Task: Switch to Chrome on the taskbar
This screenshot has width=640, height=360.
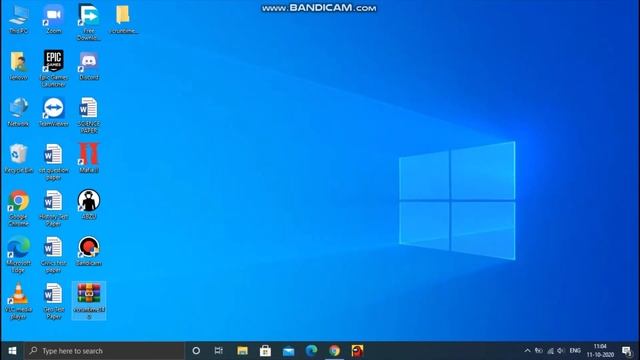Action: point(334,351)
